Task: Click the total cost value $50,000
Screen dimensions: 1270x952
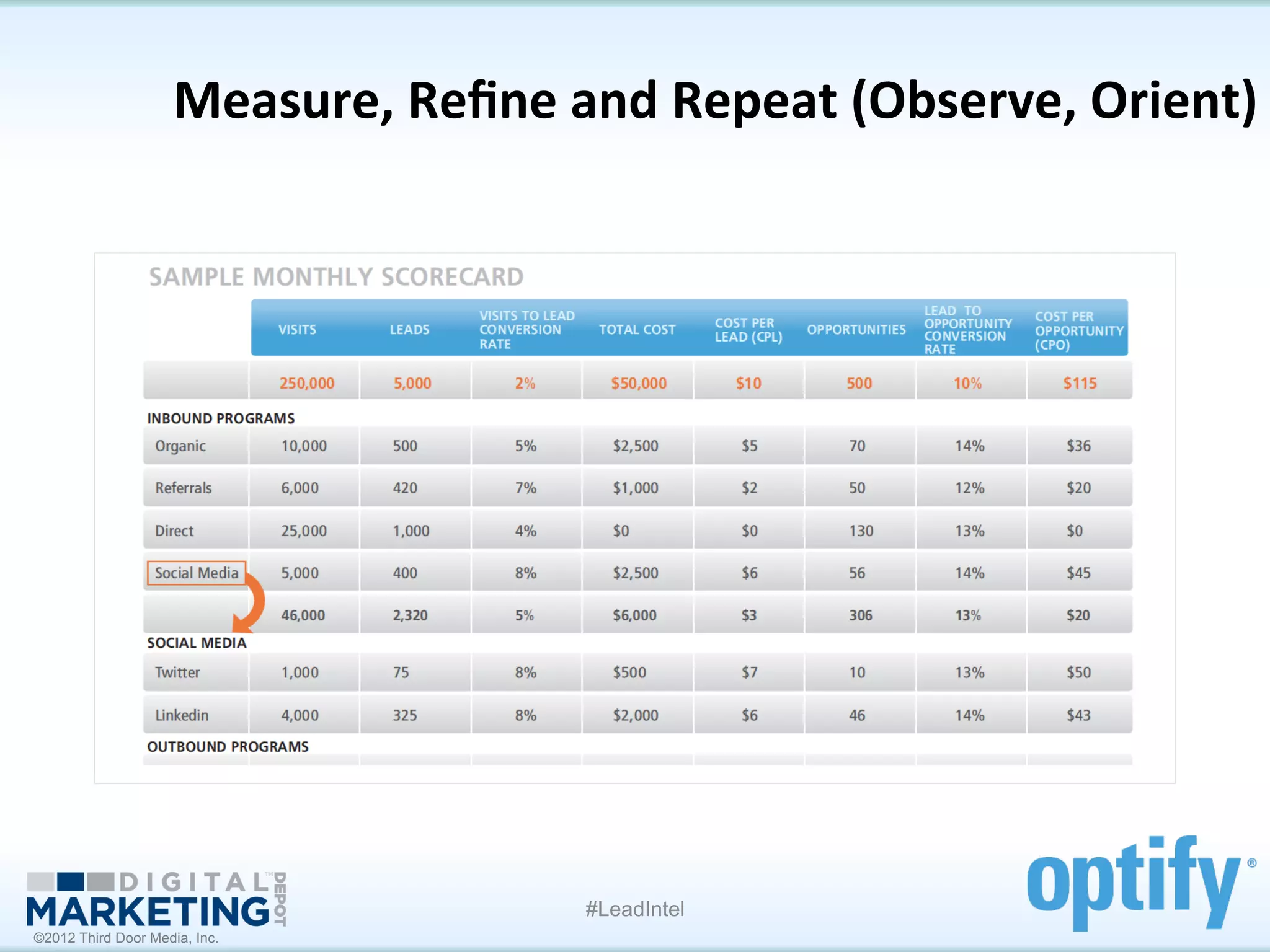Action: [639, 383]
